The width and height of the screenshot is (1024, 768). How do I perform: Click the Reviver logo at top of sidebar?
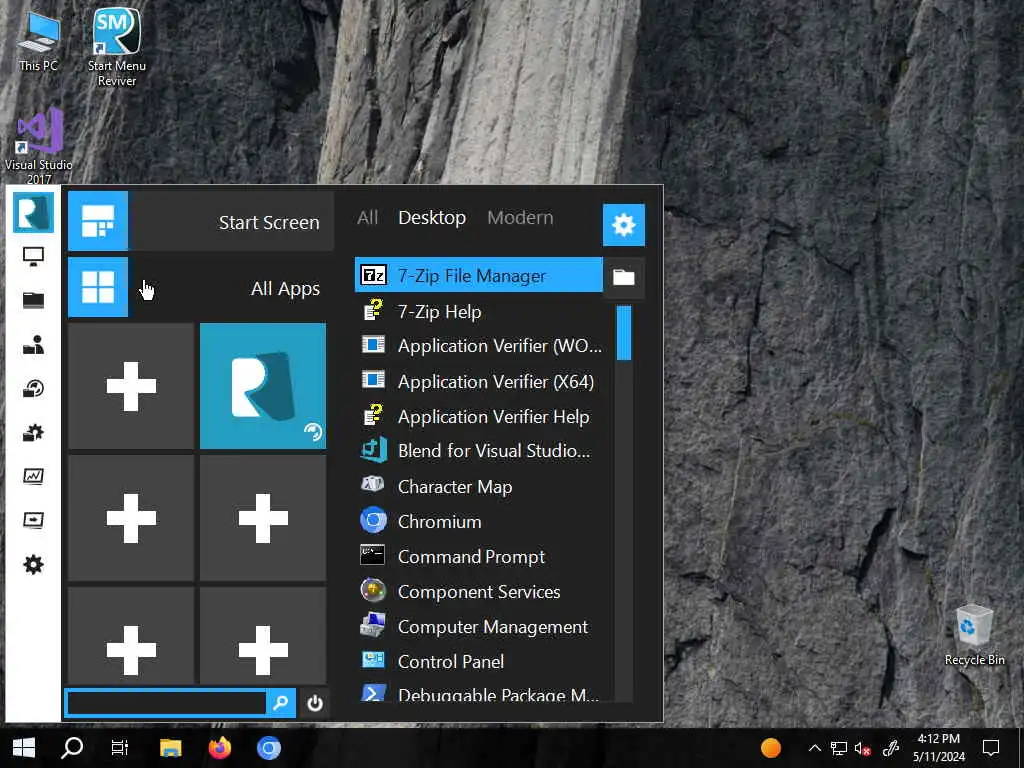click(33, 213)
